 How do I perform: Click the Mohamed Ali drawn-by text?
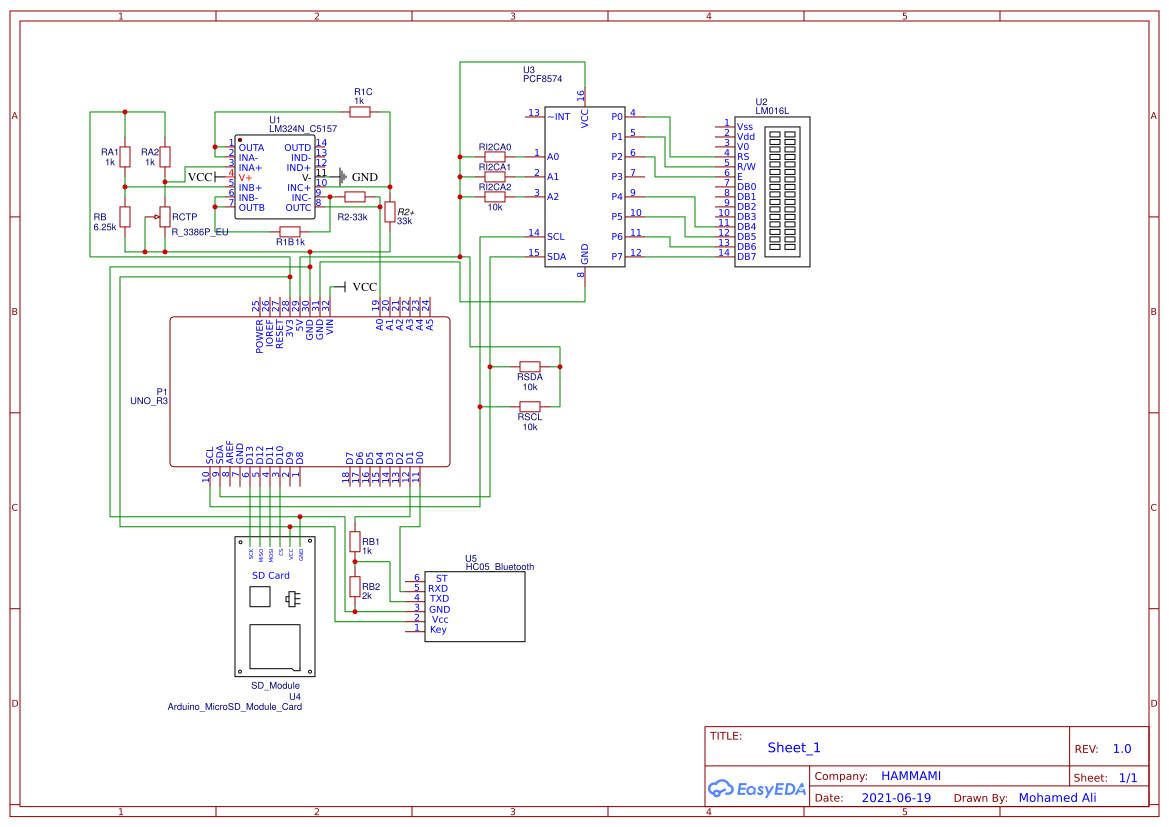[1058, 797]
